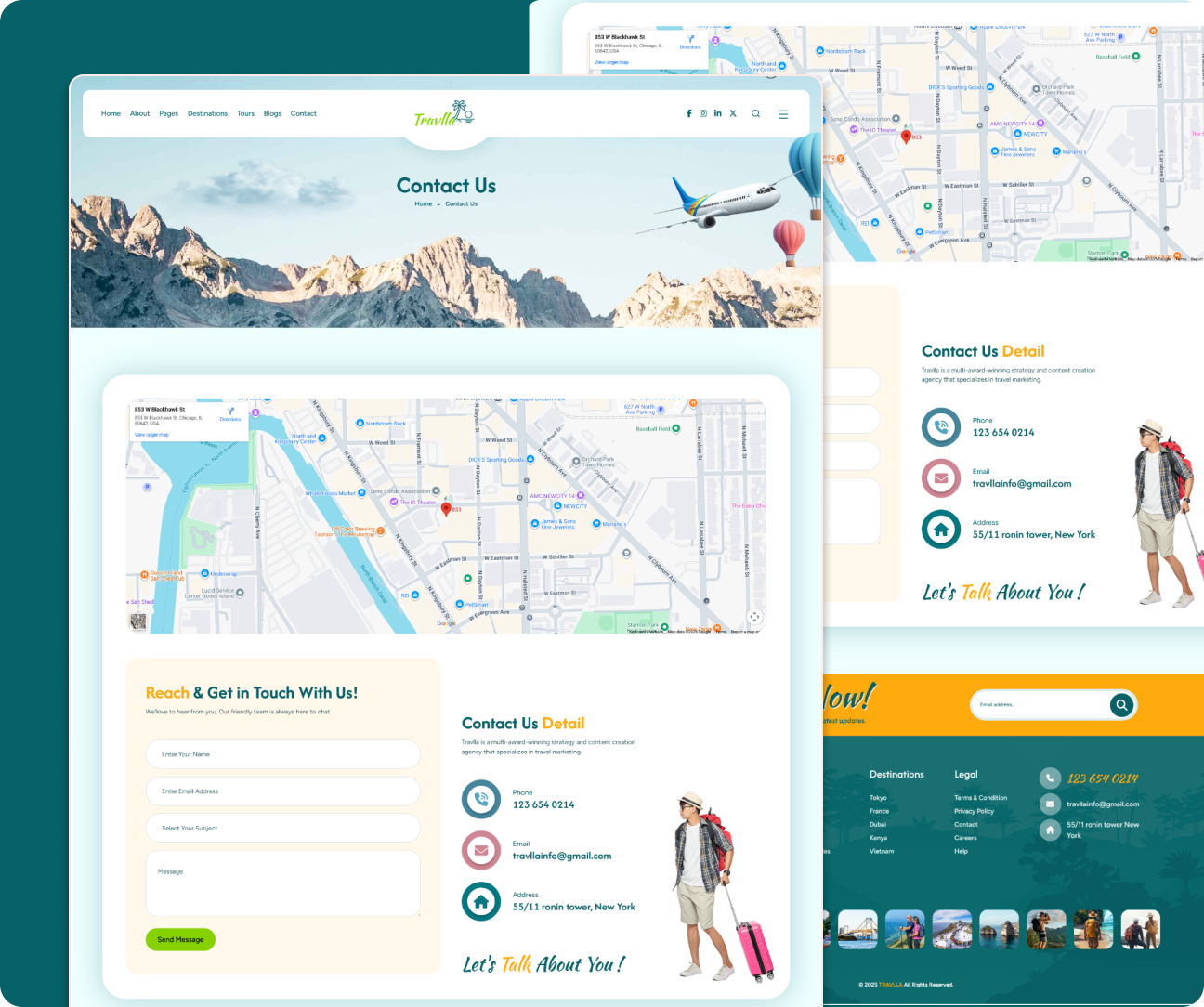The image size is (1204, 1007).
Task: Click the View larger map link
Action: 151,435
